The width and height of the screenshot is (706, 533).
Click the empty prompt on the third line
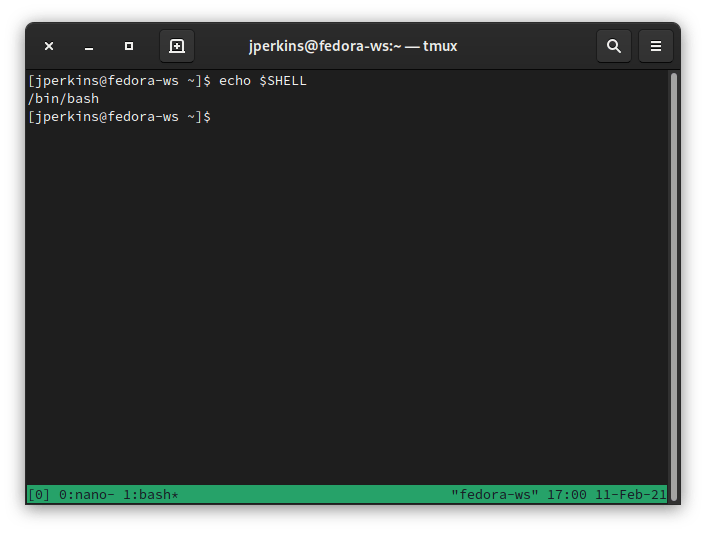pos(119,117)
